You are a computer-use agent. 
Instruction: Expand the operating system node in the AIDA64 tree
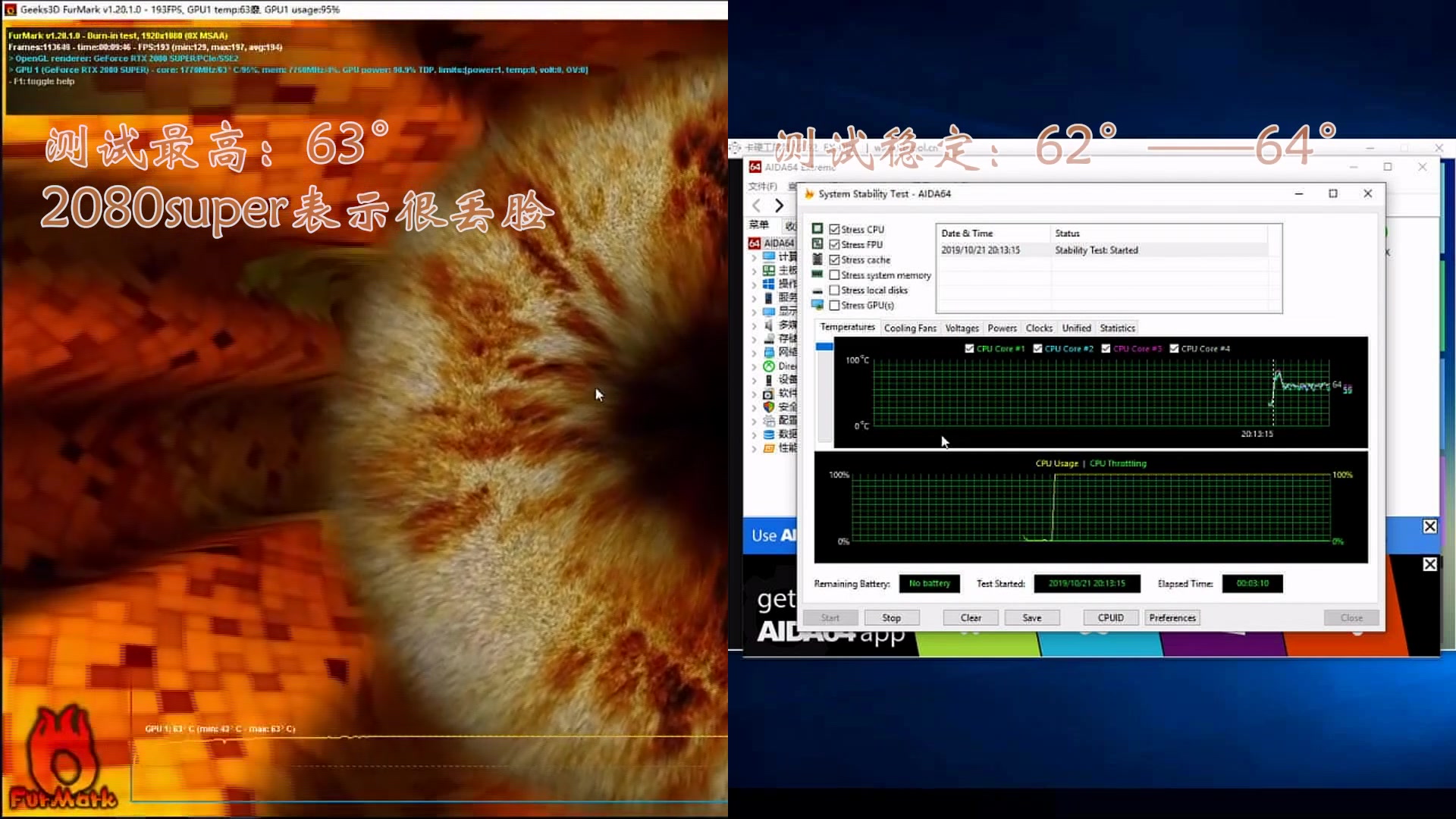[x=754, y=284]
